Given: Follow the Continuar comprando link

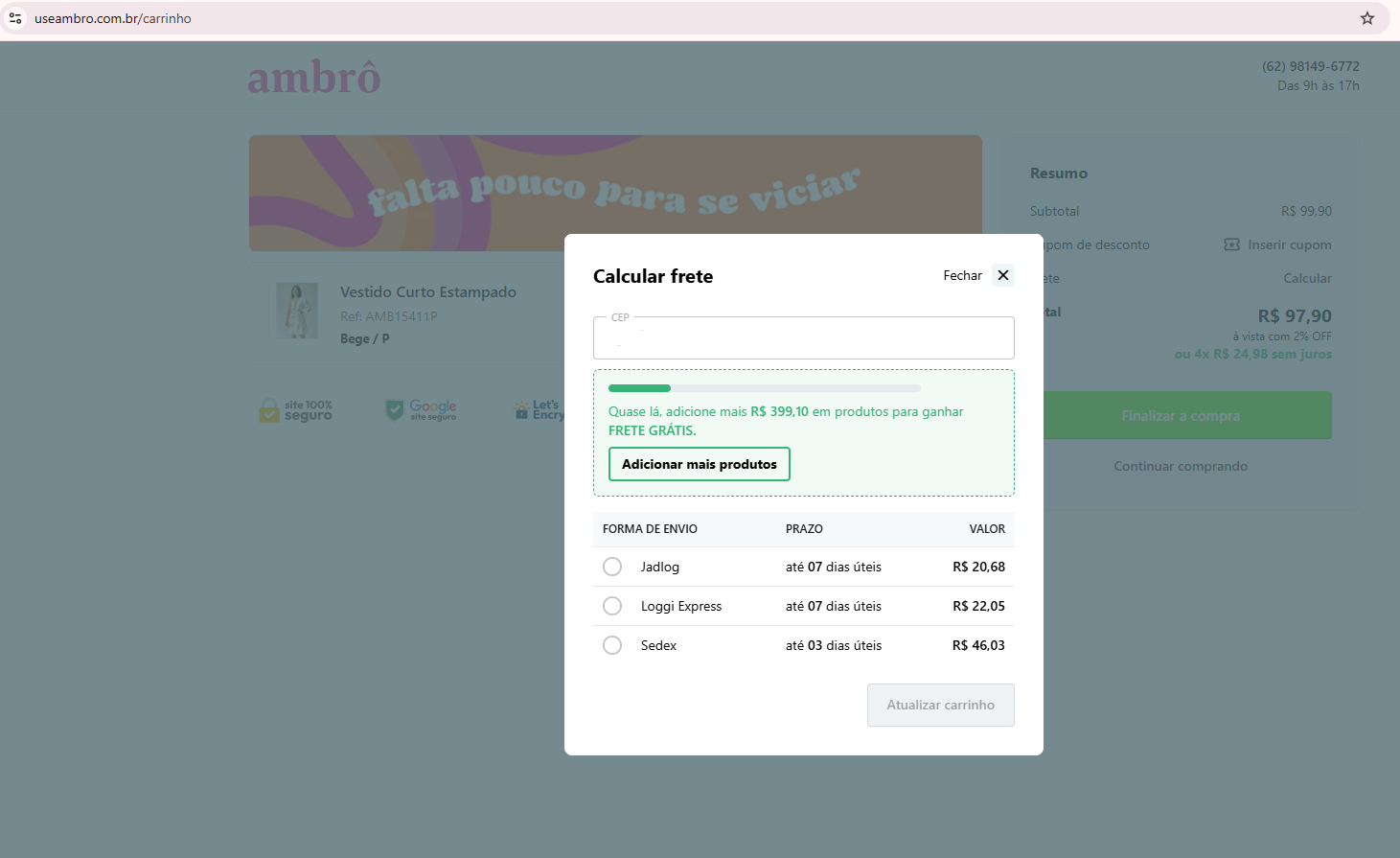Looking at the screenshot, I should click(1181, 466).
